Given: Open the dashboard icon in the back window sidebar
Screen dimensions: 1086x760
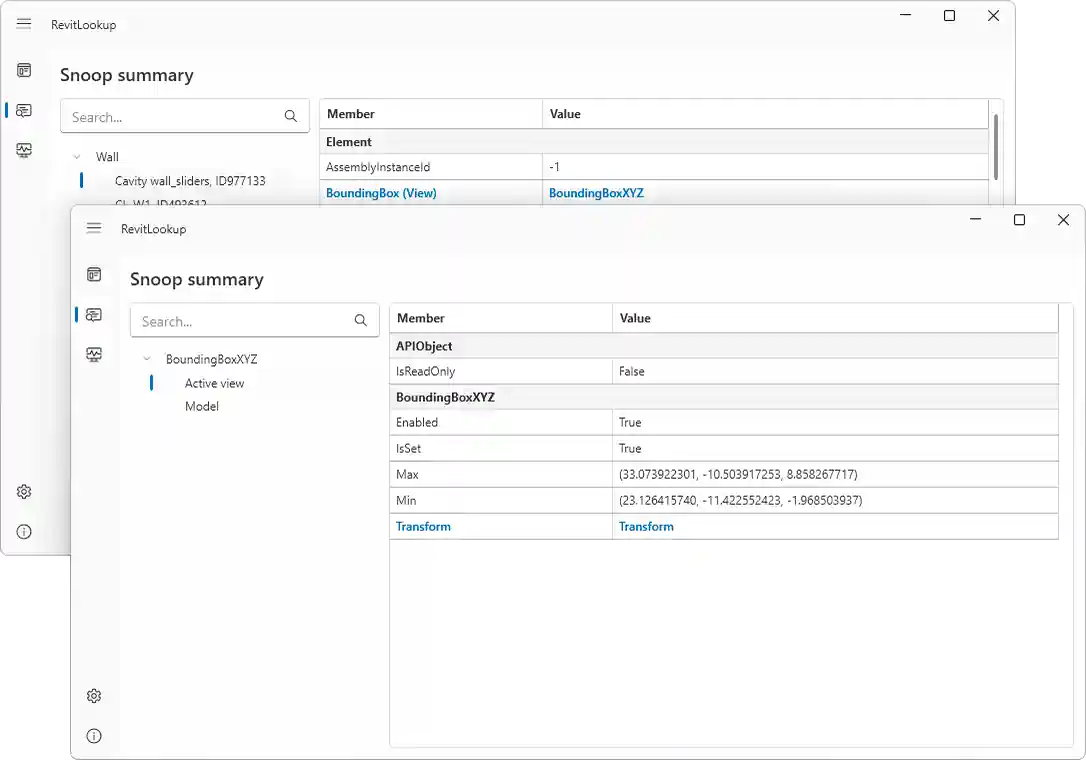Looking at the screenshot, I should [24, 70].
